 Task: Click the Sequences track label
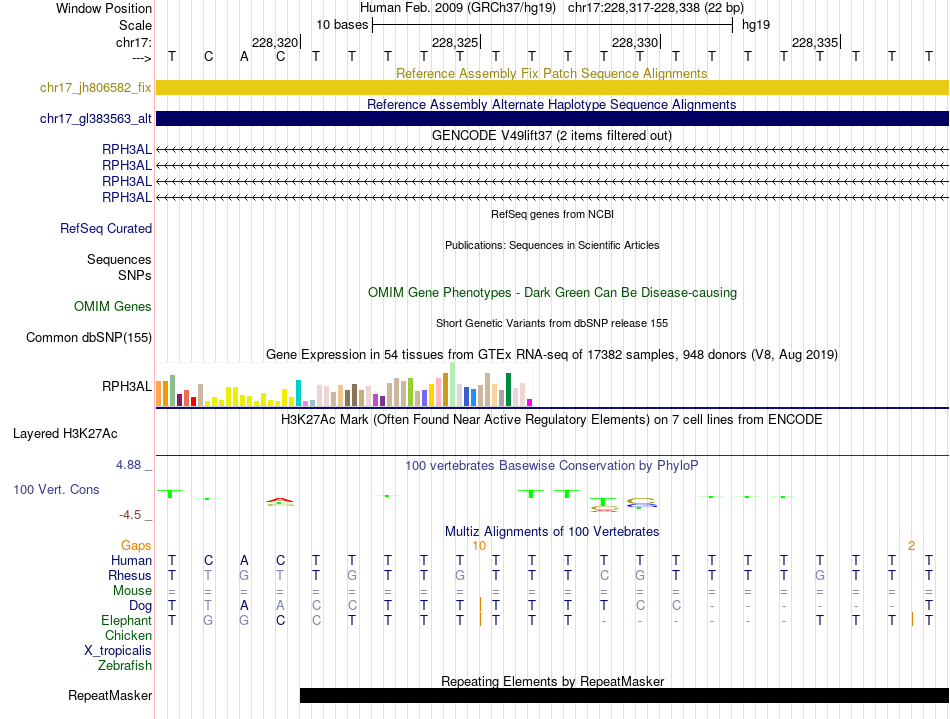click(x=119, y=259)
